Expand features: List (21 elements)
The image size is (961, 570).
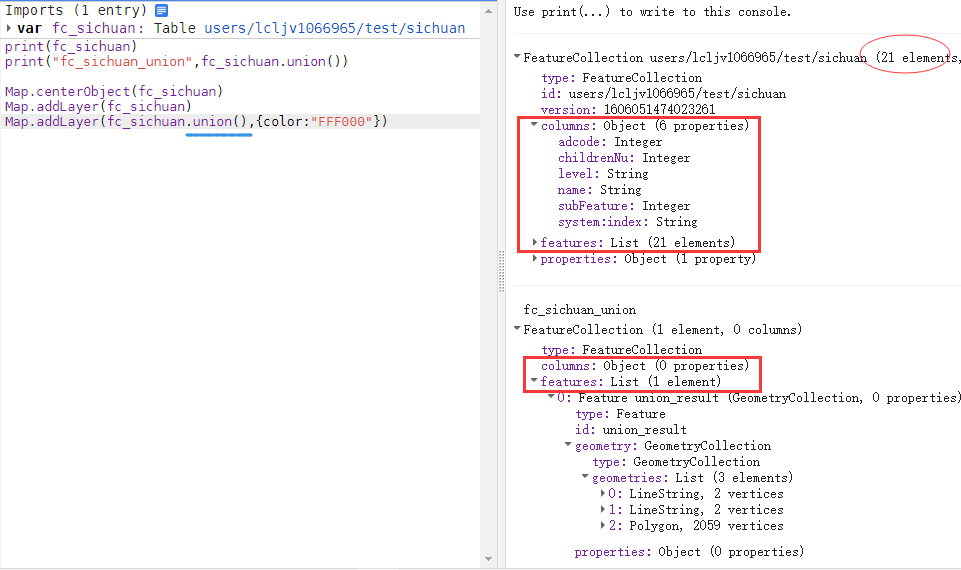click(x=534, y=243)
